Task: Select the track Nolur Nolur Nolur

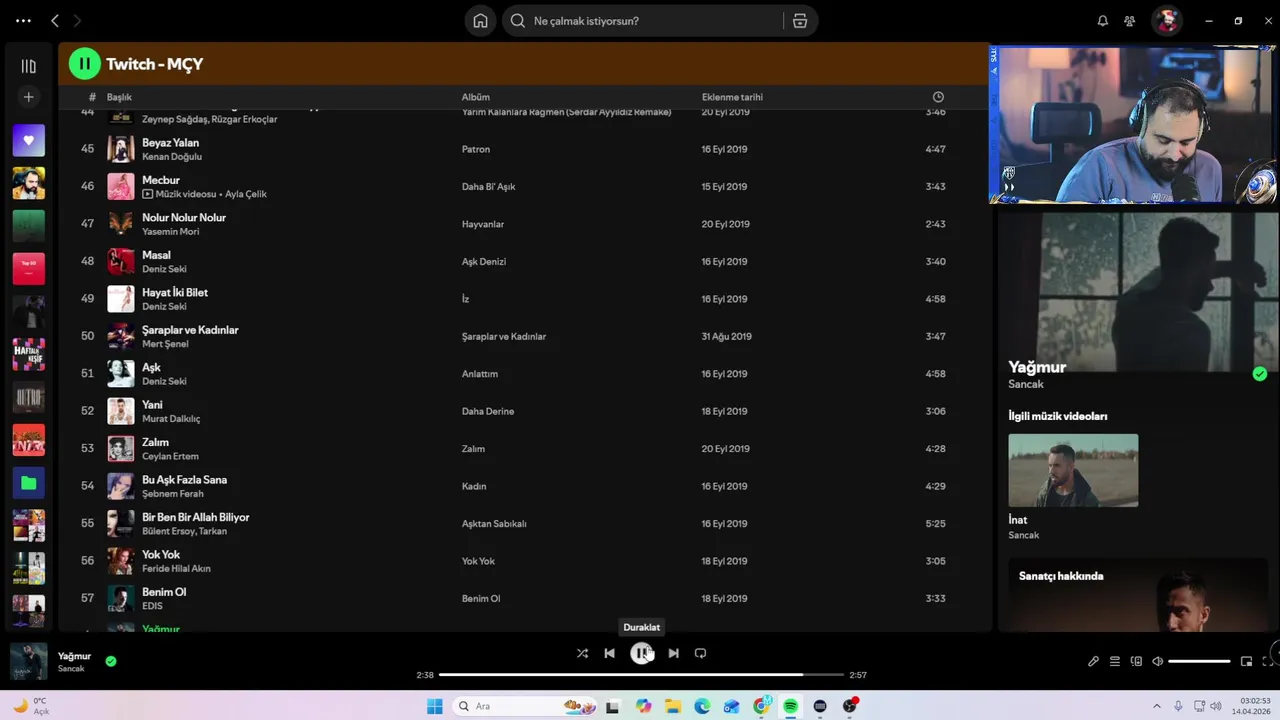Action: (x=184, y=218)
